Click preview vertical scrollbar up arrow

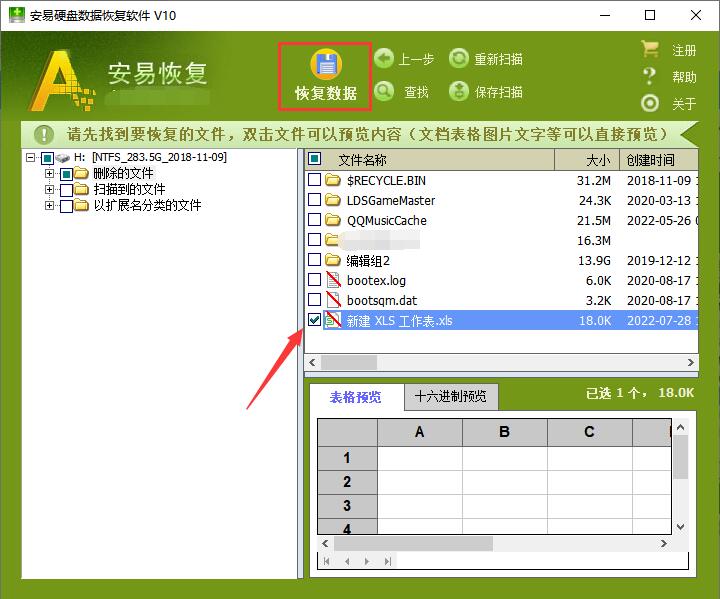[x=681, y=427]
